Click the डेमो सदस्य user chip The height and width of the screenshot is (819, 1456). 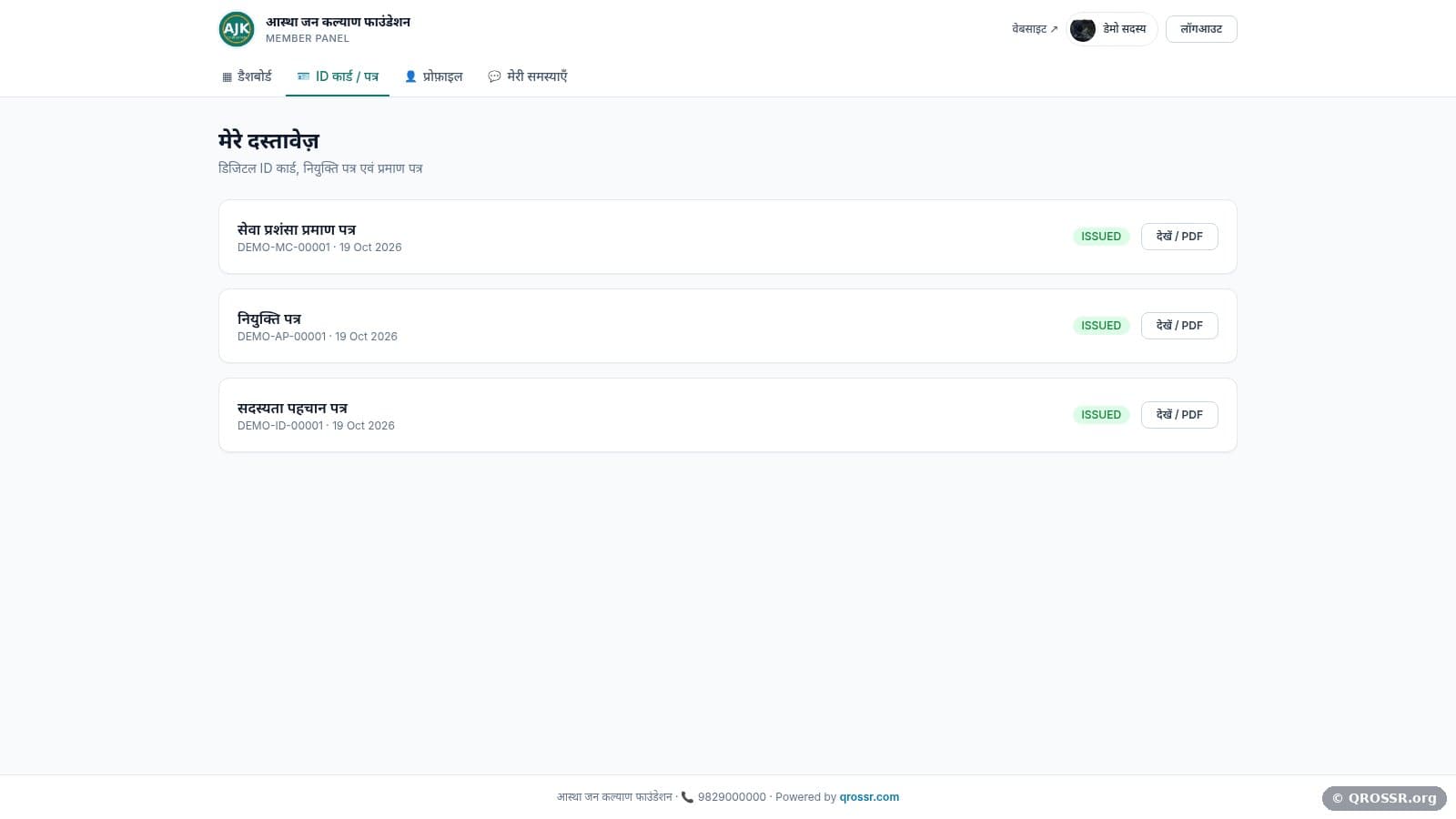(x=1111, y=29)
